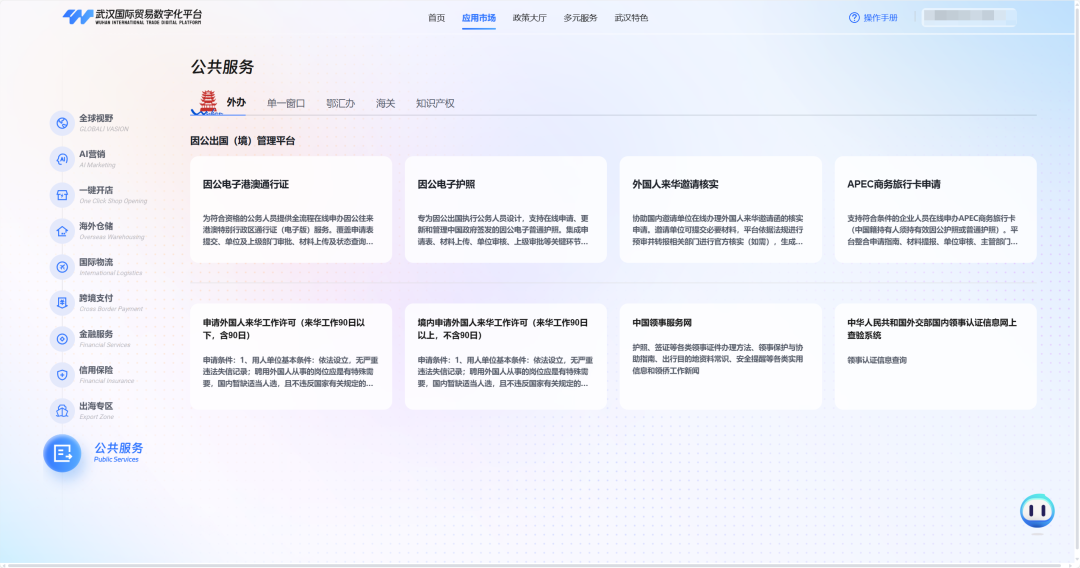Click the 全球视野 globe icon in sidebar
The width and height of the screenshot is (1080, 568).
(62, 123)
